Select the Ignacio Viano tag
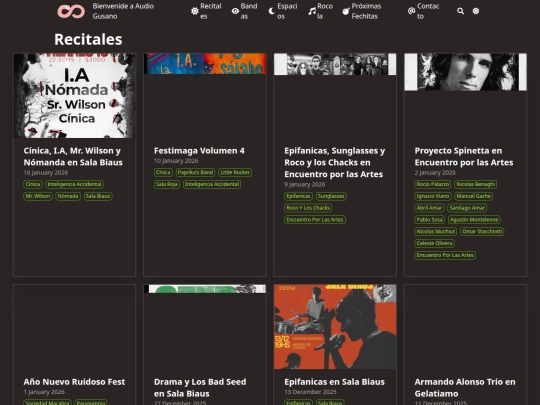This screenshot has width=540, height=405. pyautogui.click(x=433, y=196)
